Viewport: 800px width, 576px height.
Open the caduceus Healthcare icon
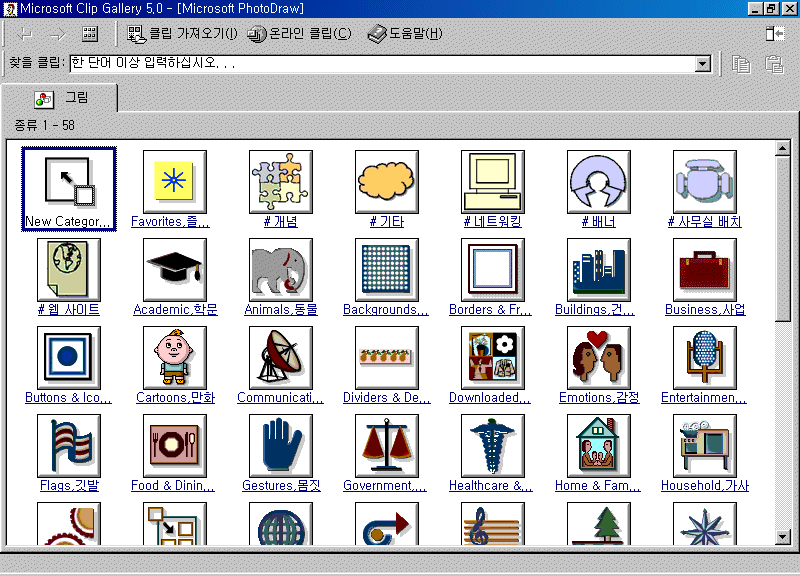493,446
